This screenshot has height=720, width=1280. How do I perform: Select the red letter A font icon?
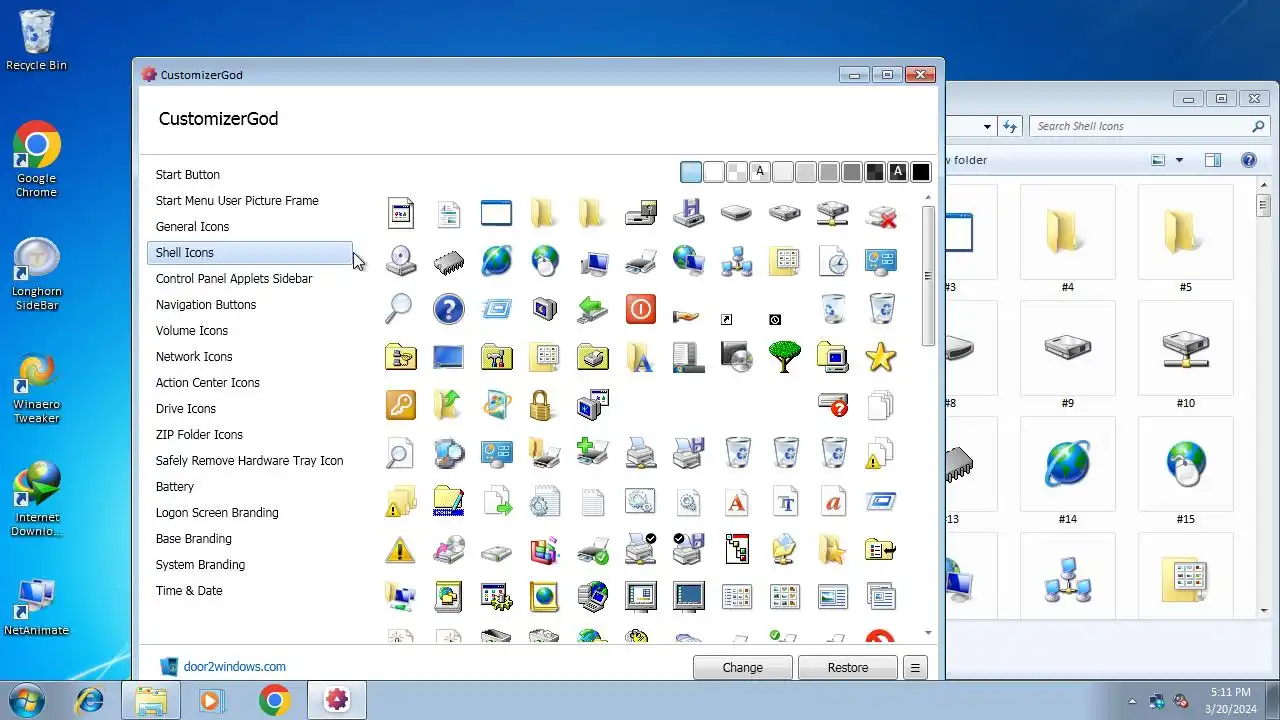click(x=736, y=501)
